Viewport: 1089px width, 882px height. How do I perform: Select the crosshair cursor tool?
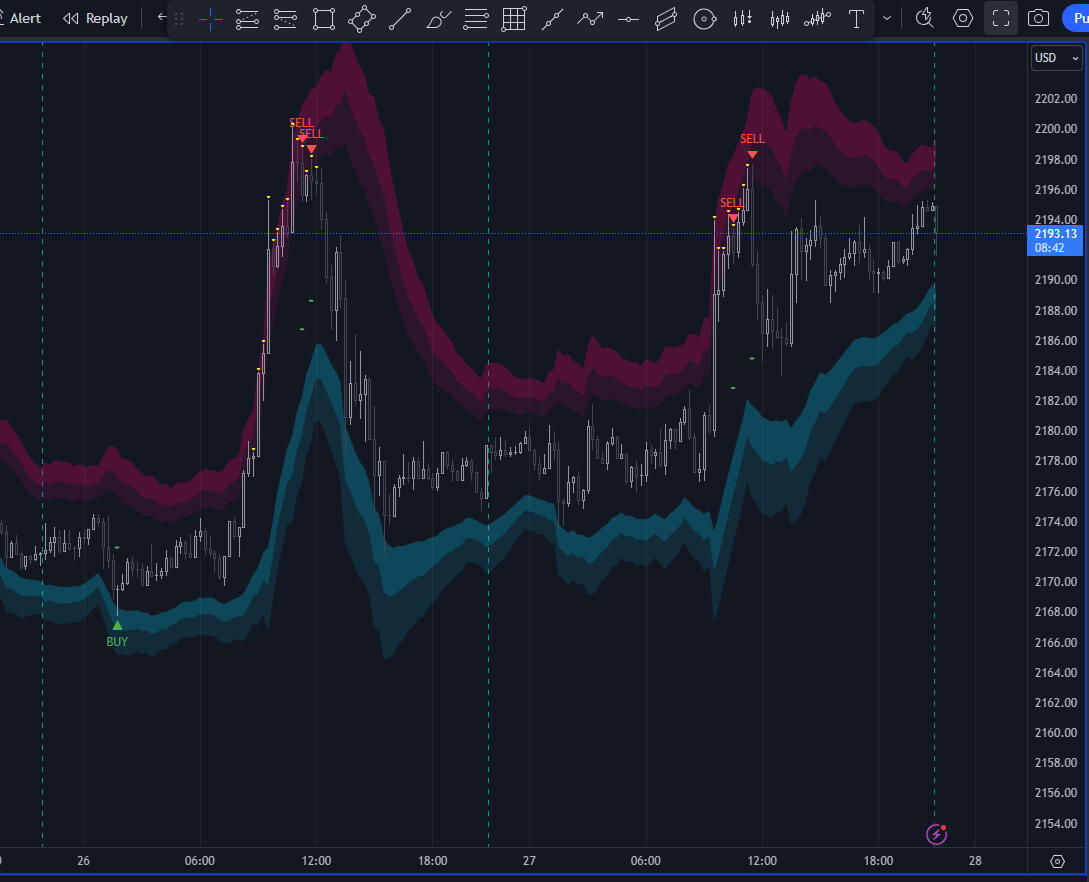(x=210, y=19)
